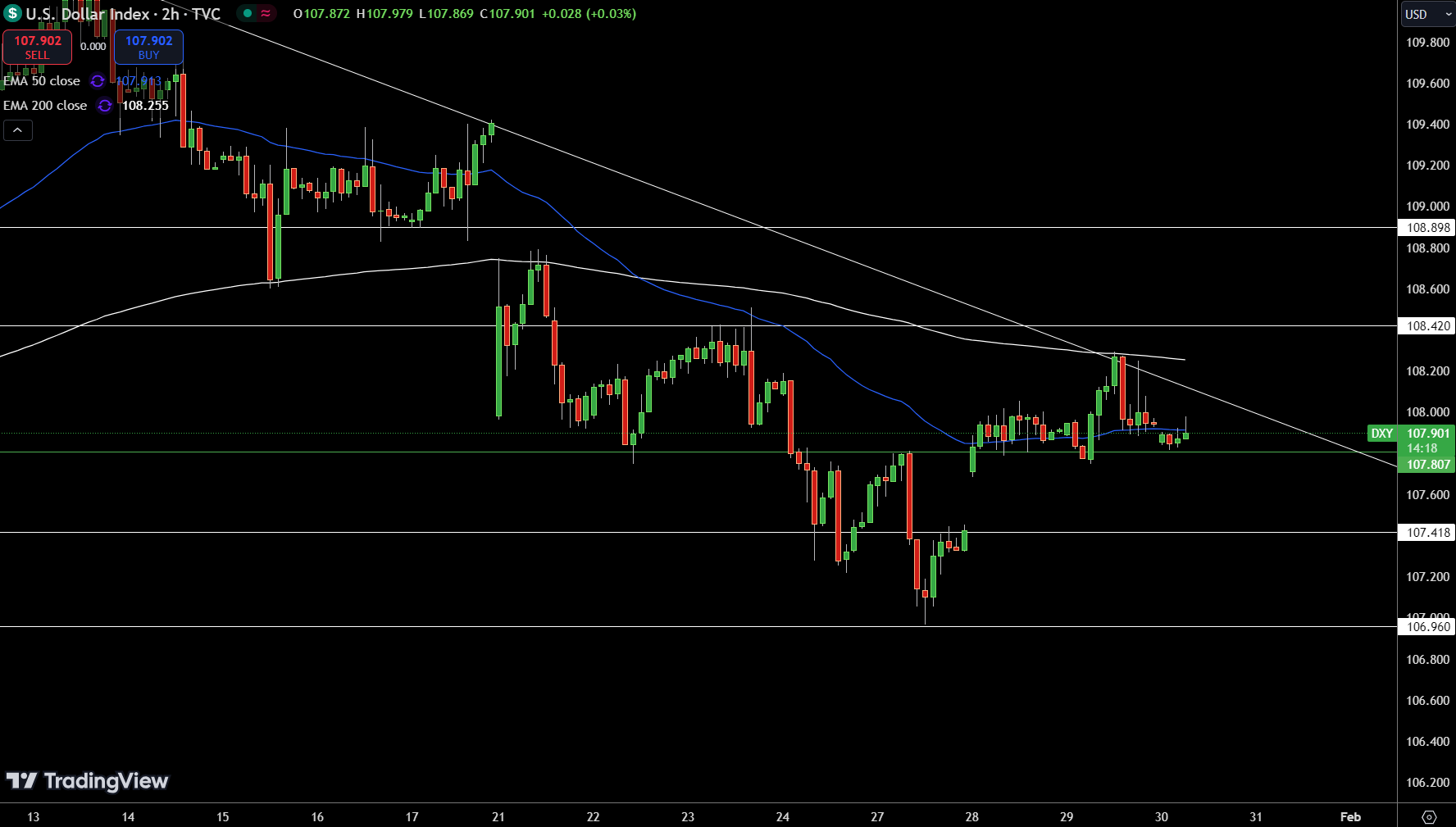Screen dimensions: 1456x827
Task: Click the 108.898 horizontal line price label
Action: 1428,228
